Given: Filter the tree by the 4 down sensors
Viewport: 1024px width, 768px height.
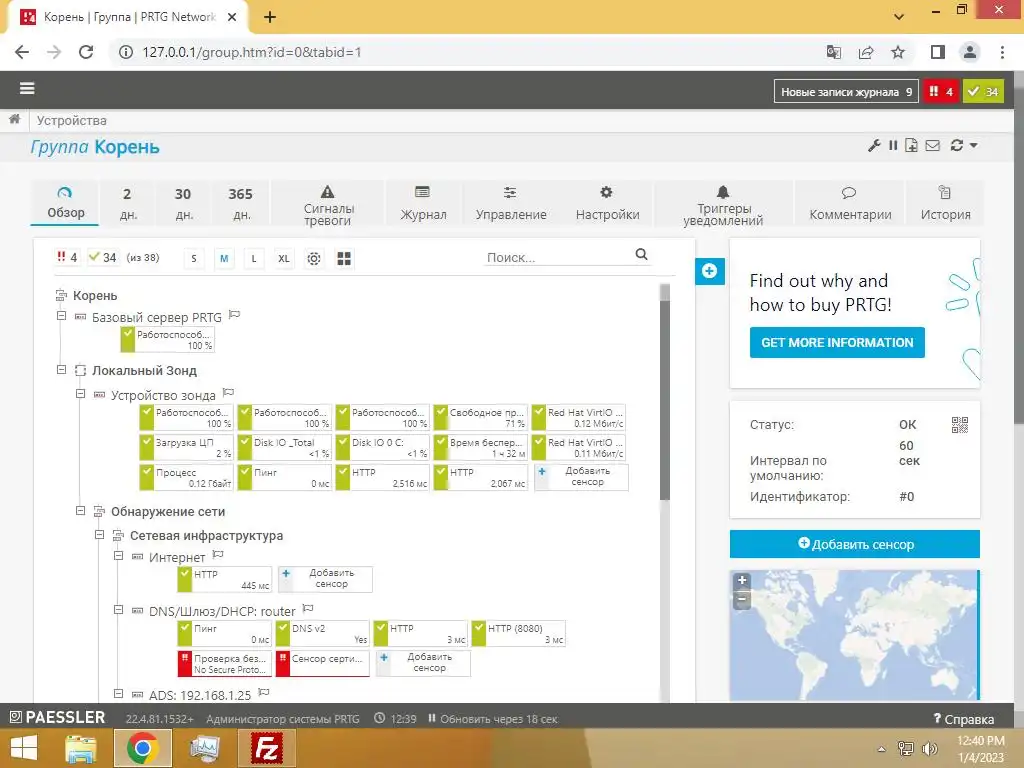Looking at the screenshot, I should coord(67,257).
